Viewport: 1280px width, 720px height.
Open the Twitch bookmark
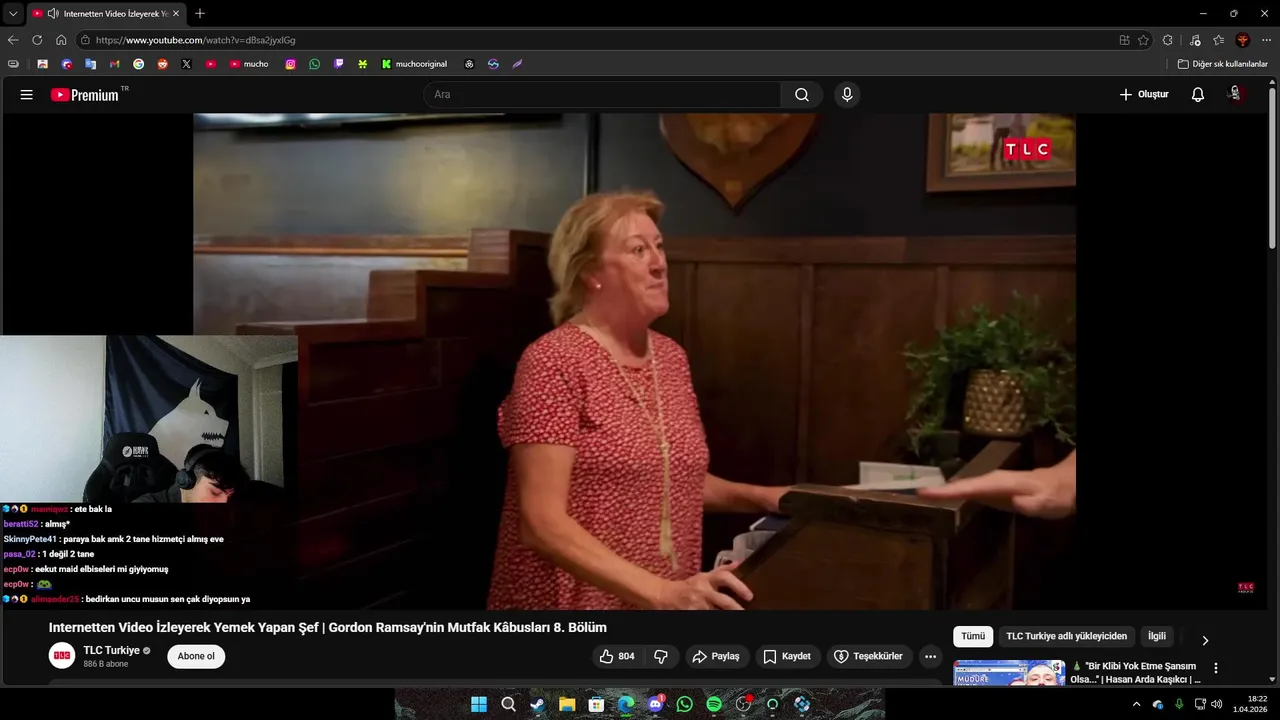pos(338,64)
